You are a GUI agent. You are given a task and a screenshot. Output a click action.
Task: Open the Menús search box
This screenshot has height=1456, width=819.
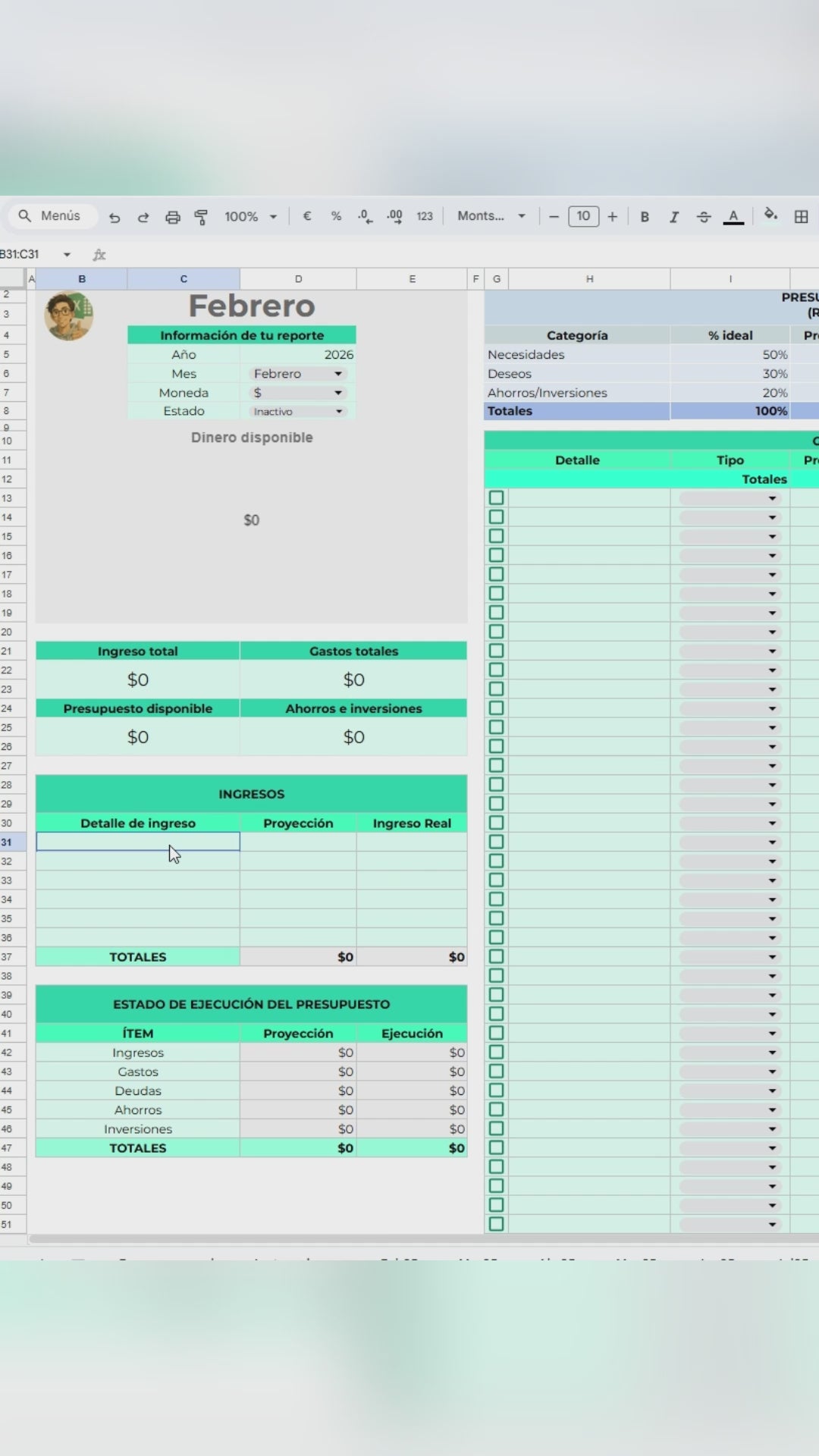coord(53,216)
